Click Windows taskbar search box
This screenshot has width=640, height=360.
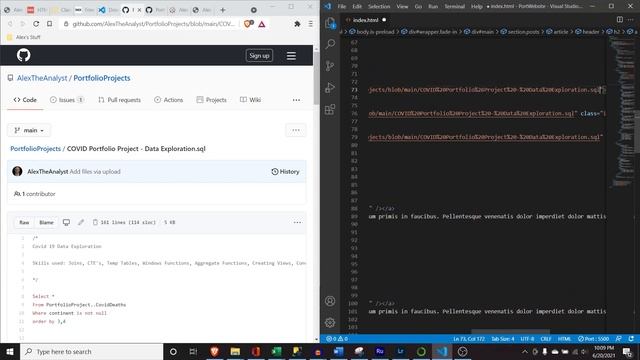[x=92, y=351]
